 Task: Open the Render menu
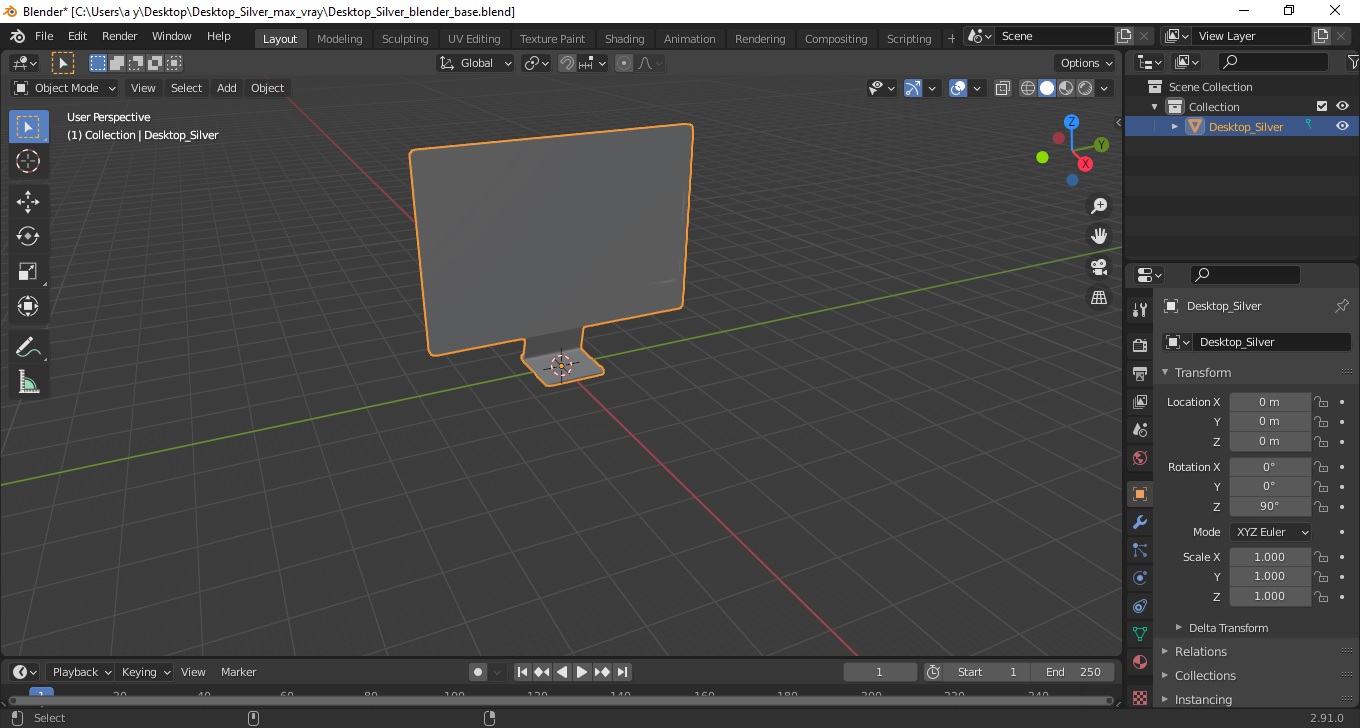pos(120,36)
